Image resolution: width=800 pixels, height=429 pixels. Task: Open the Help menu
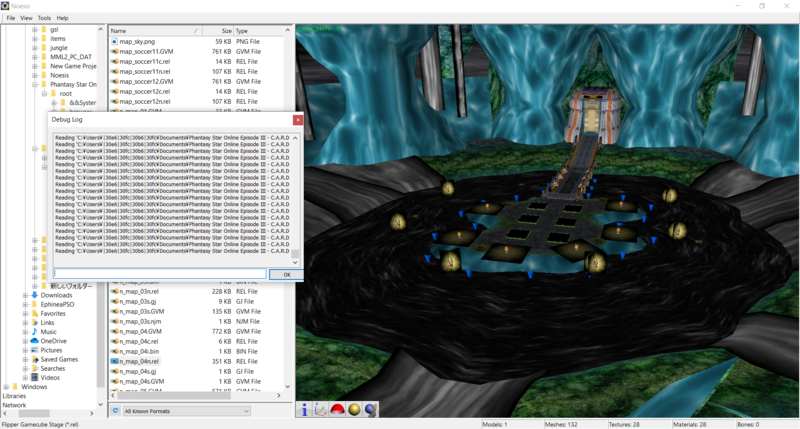[x=62, y=18]
